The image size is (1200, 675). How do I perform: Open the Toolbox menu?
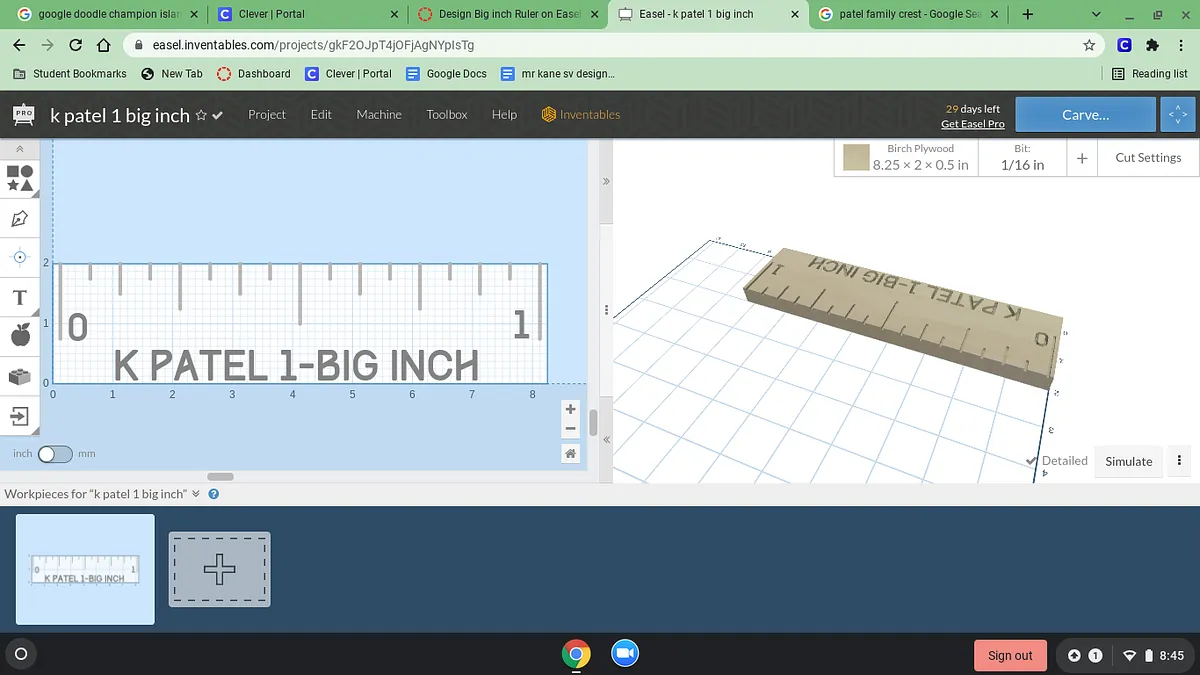pos(447,115)
